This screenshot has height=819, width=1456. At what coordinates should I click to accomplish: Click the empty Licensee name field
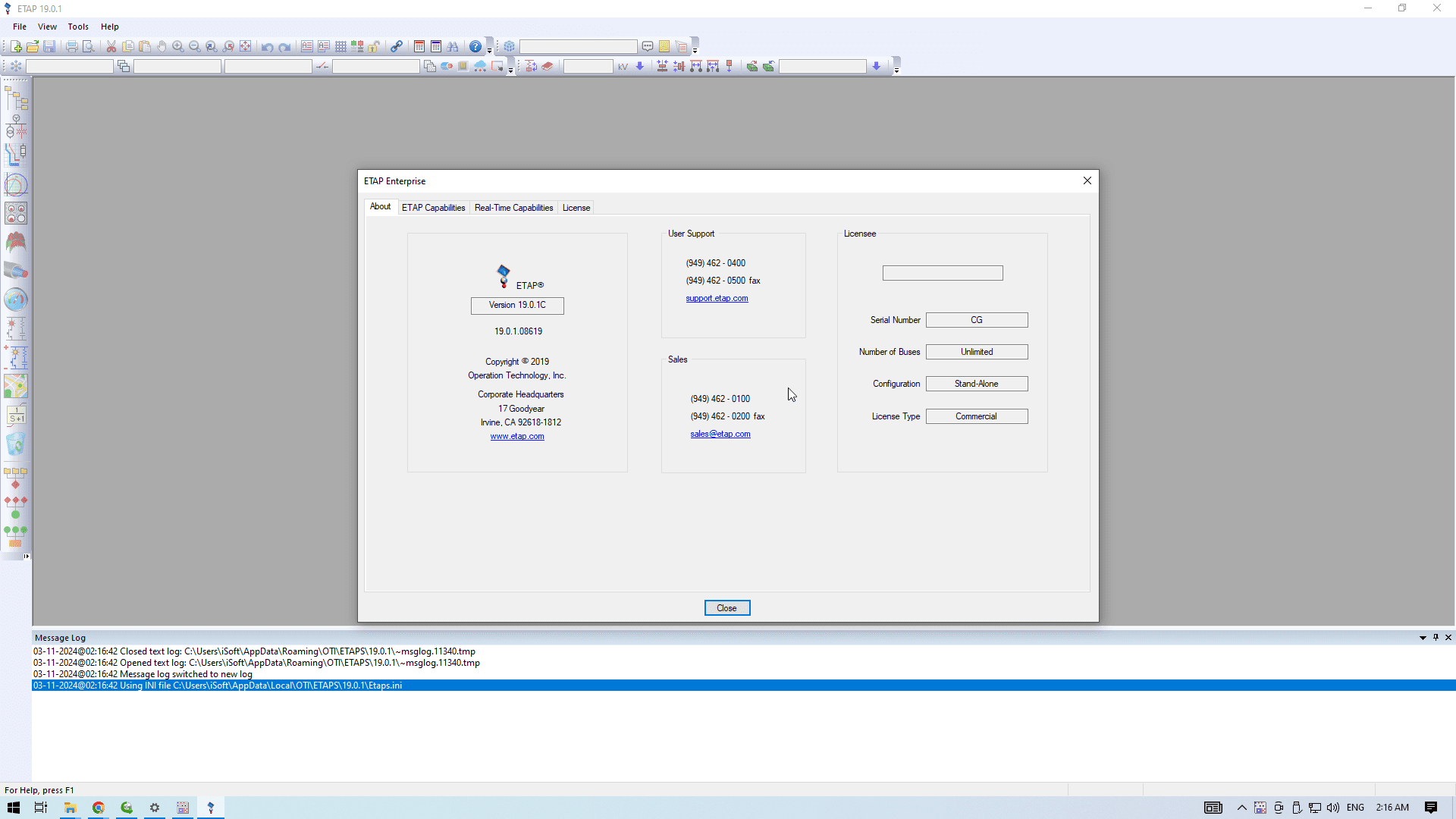point(942,273)
